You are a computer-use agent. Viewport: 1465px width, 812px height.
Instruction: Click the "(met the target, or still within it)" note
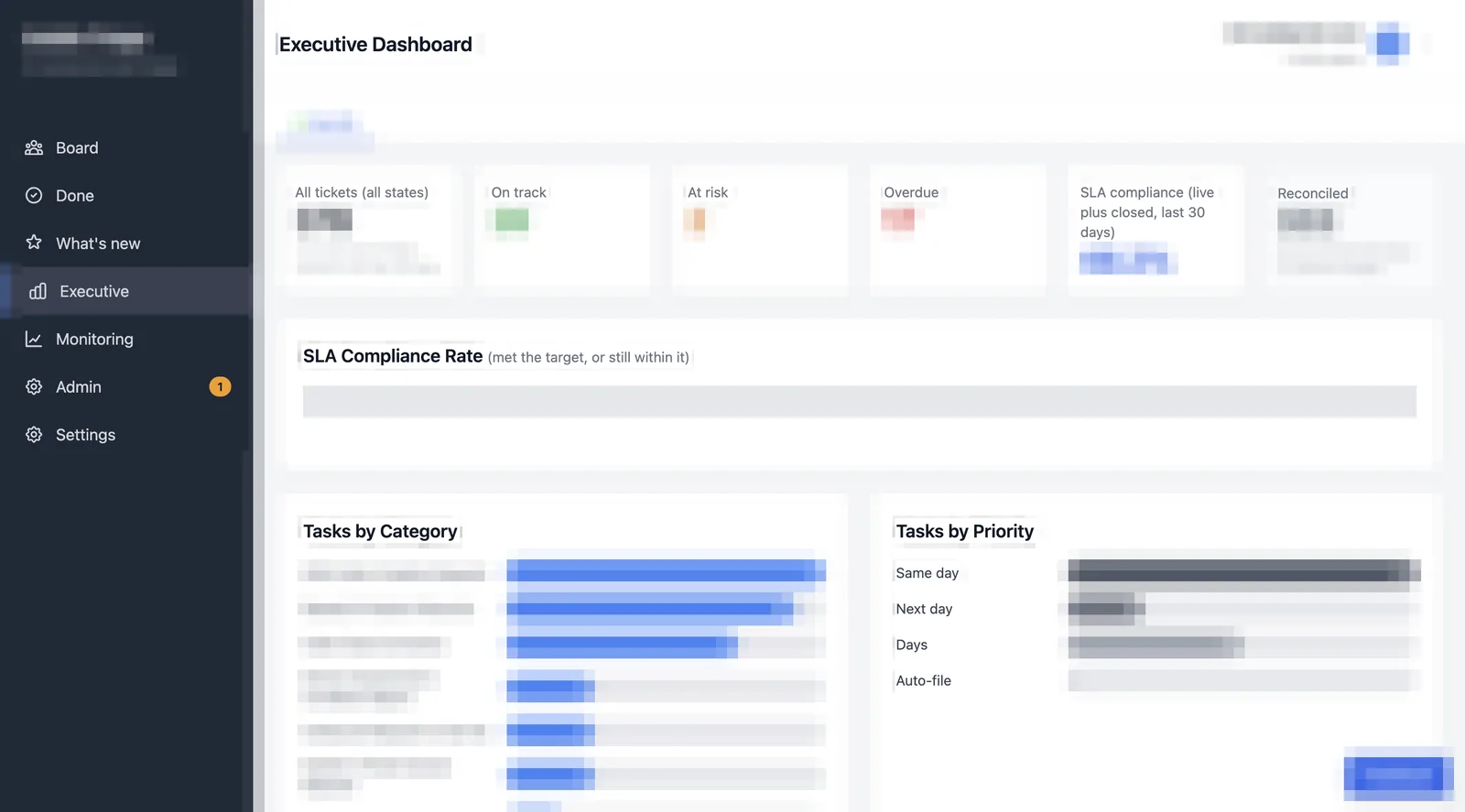click(x=589, y=358)
